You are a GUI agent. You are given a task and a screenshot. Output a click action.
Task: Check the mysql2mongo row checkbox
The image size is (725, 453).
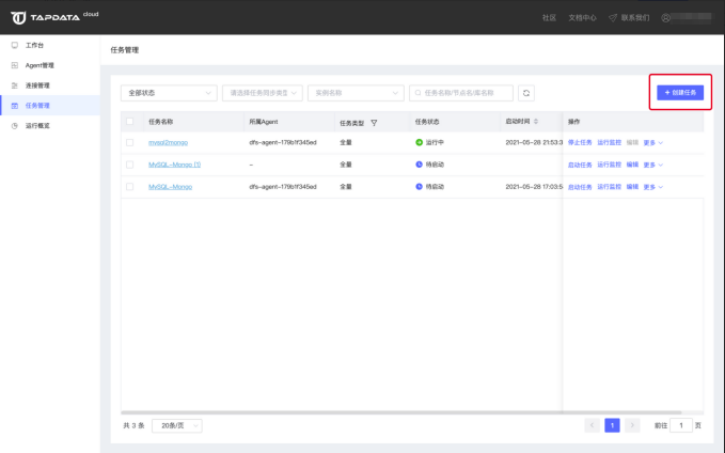(129, 142)
